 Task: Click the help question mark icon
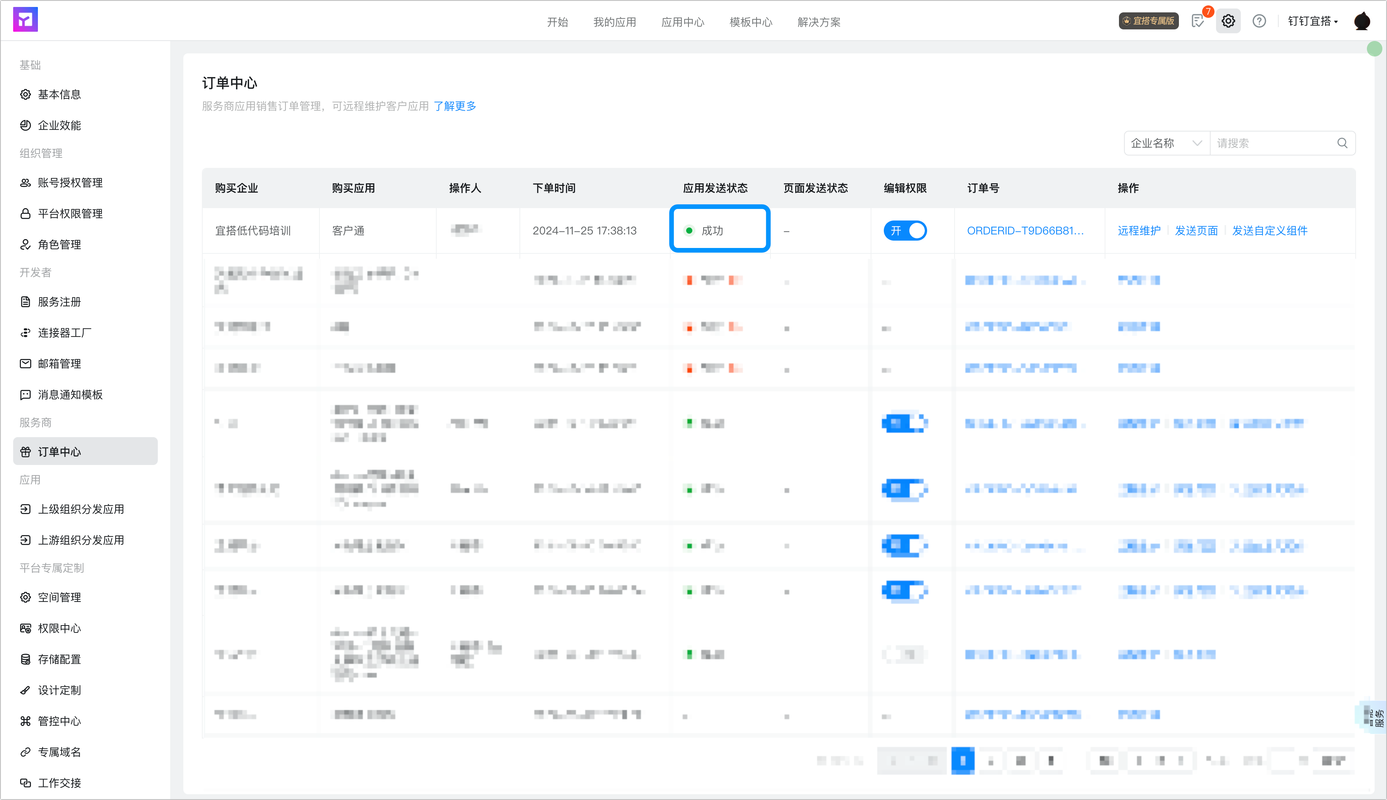(x=1259, y=21)
